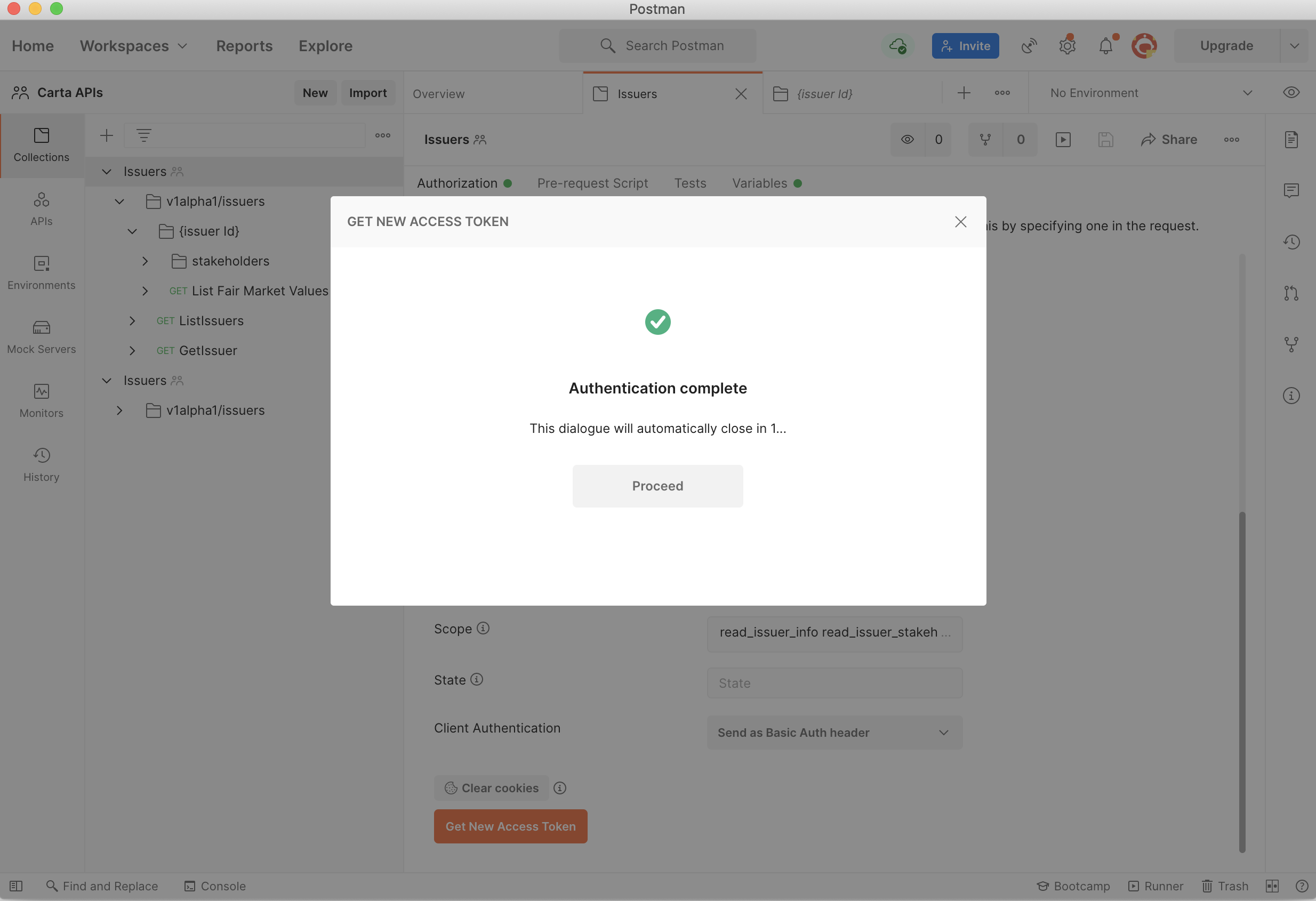
Task: Click the authorization pane vertical scrollbar
Action: point(1242,682)
